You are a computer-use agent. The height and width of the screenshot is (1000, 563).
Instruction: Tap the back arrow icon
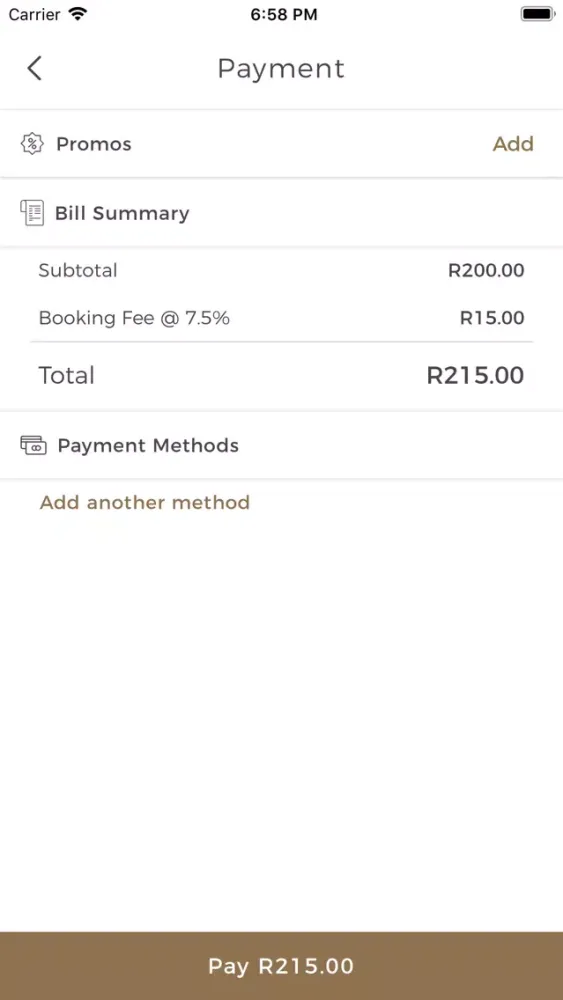coord(34,68)
